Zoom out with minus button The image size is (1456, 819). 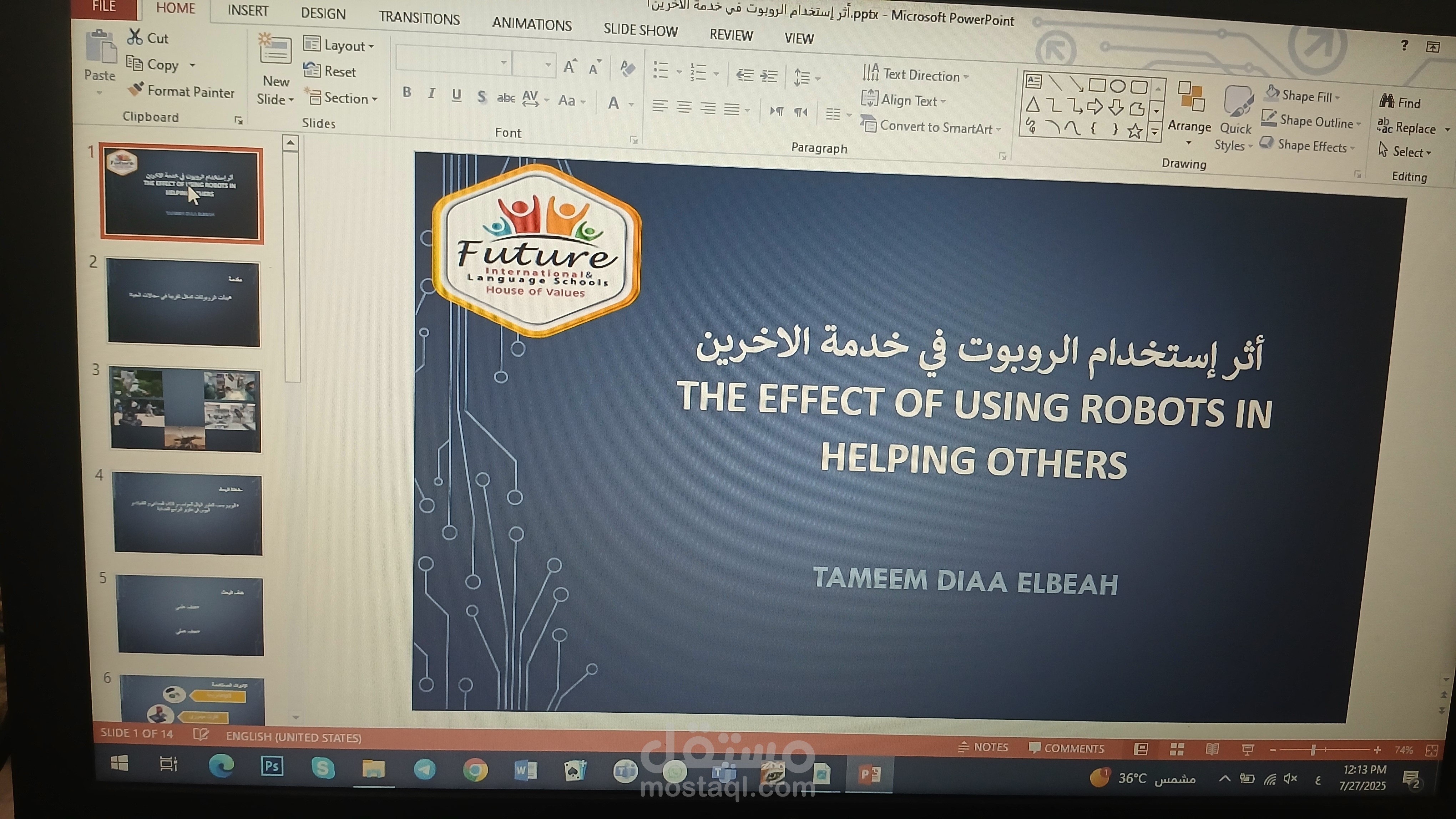(1272, 749)
